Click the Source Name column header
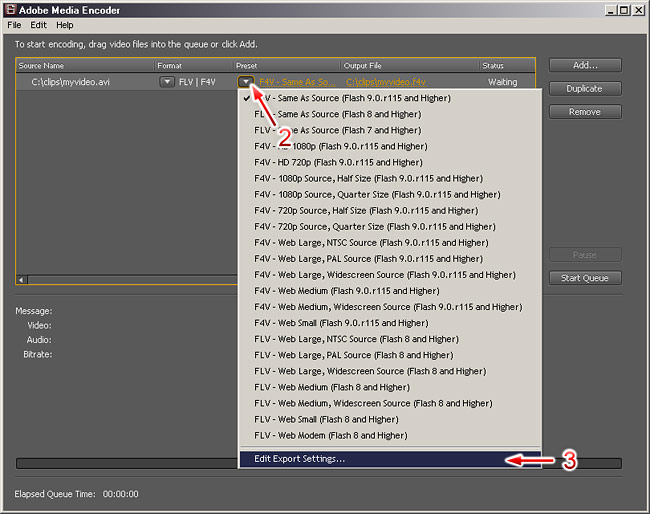This screenshot has height=514, width=650. click(x=85, y=65)
